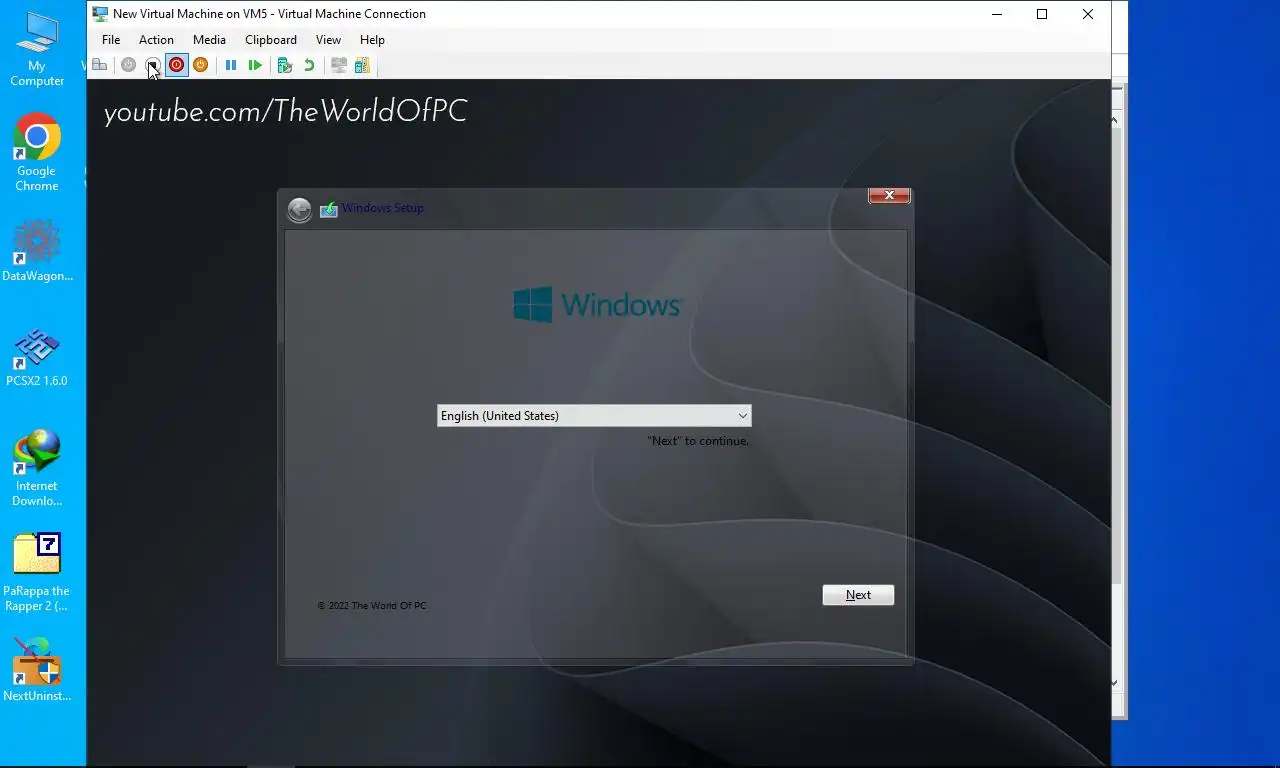Reset the VM with green play icon
The image size is (1280, 768).
pos(255,65)
